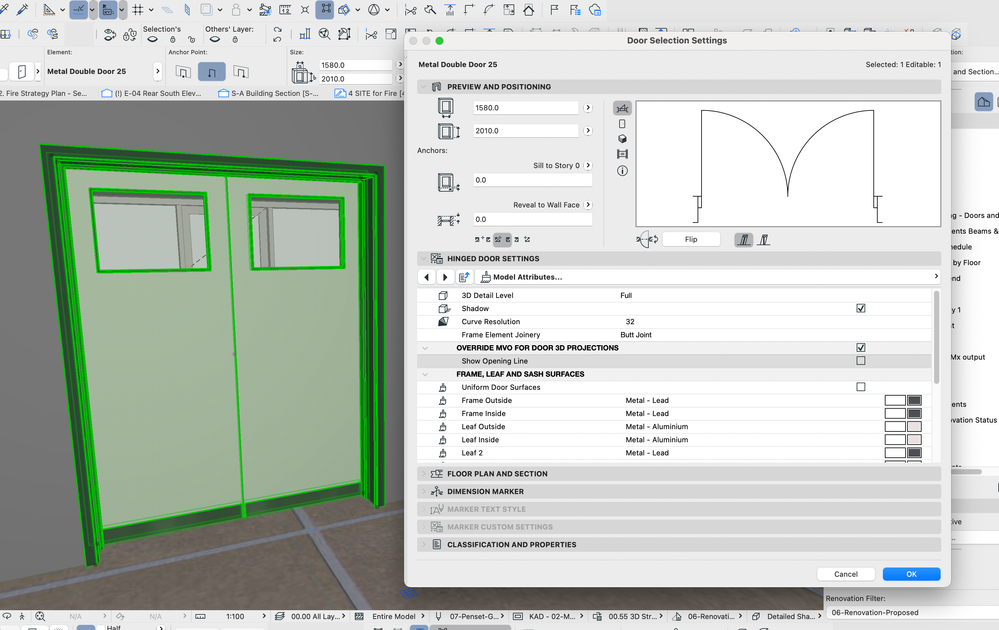Check Uniform Door Surfaces
The width and height of the screenshot is (999, 630).
pos(860,387)
